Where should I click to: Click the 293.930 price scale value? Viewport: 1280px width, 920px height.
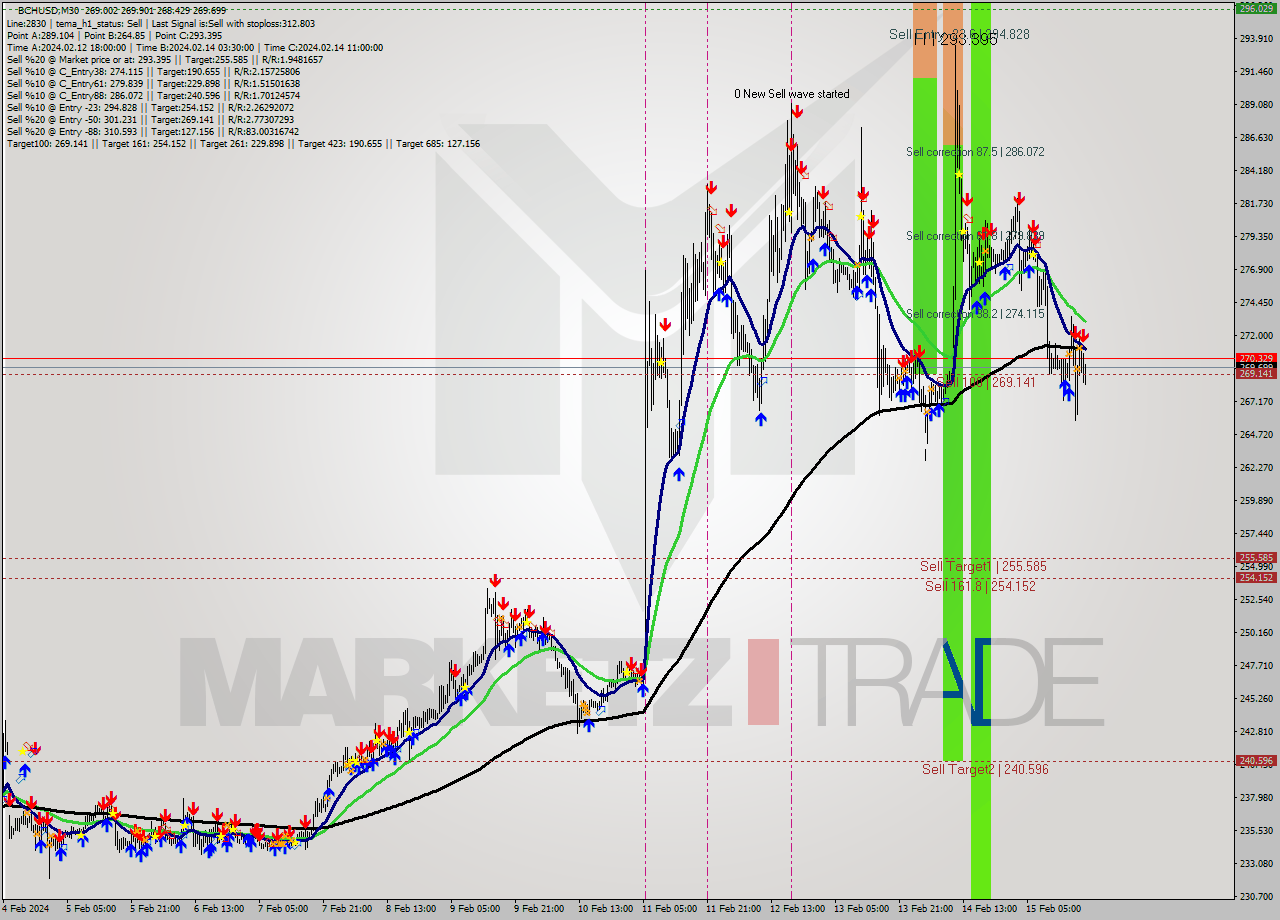[1256, 38]
